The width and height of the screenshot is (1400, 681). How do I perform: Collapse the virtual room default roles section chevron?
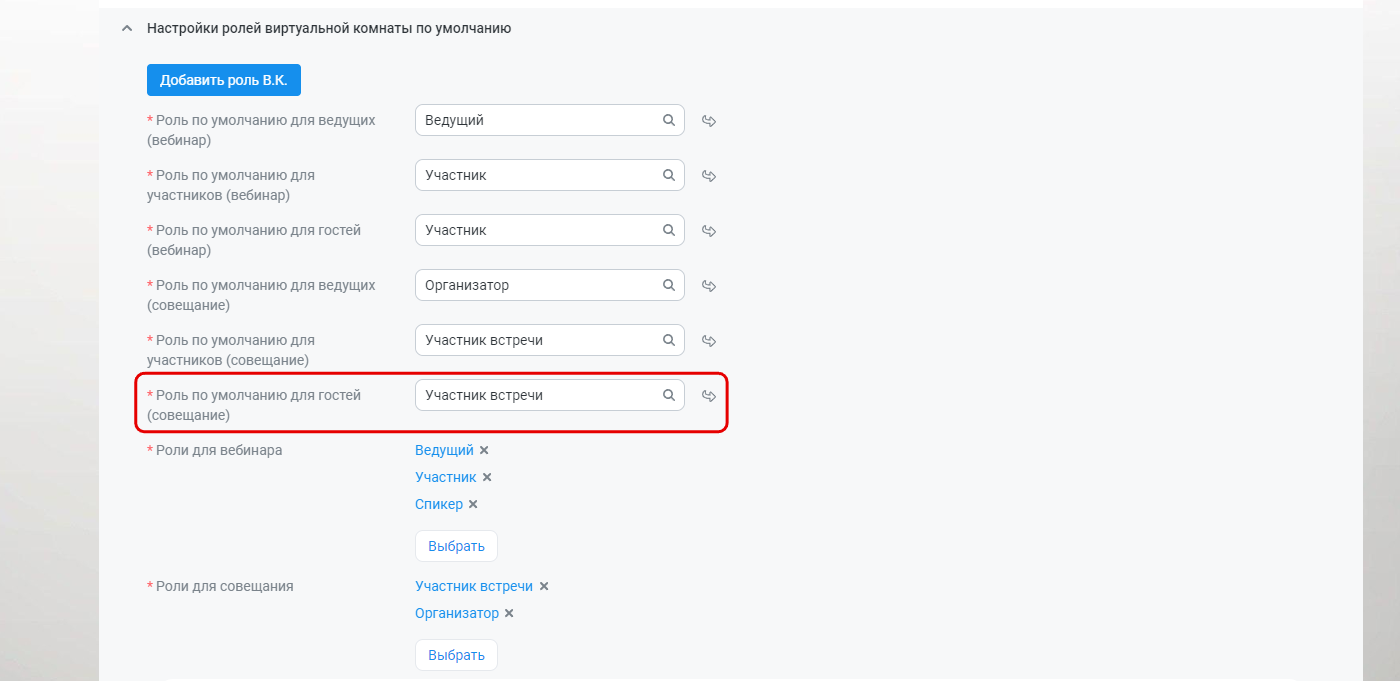(126, 29)
